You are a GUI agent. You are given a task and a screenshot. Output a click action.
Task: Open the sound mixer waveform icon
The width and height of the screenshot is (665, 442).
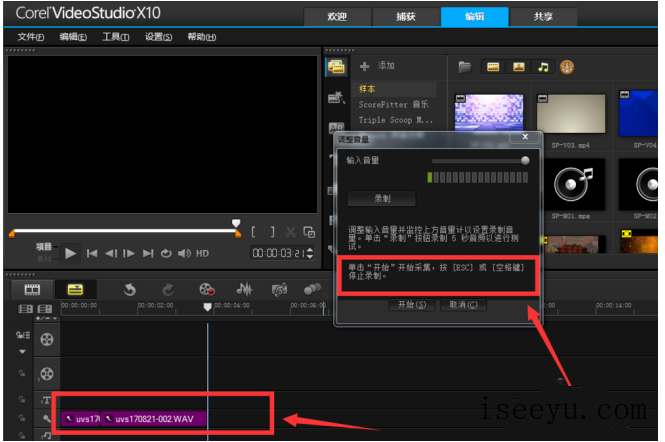pos(243,289)
